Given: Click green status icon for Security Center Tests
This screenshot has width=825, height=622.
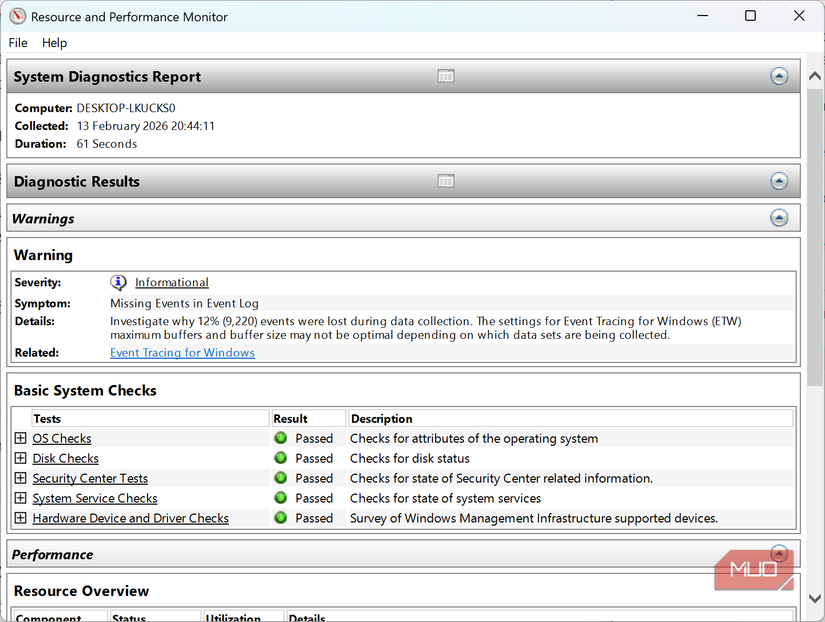Looking at the screenshot, I should click(x=281, y=478).
